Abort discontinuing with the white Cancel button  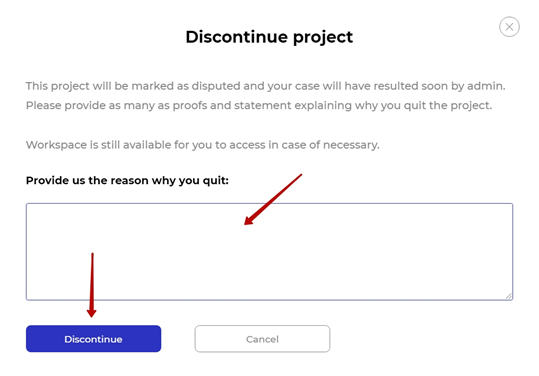coord(262,339)
